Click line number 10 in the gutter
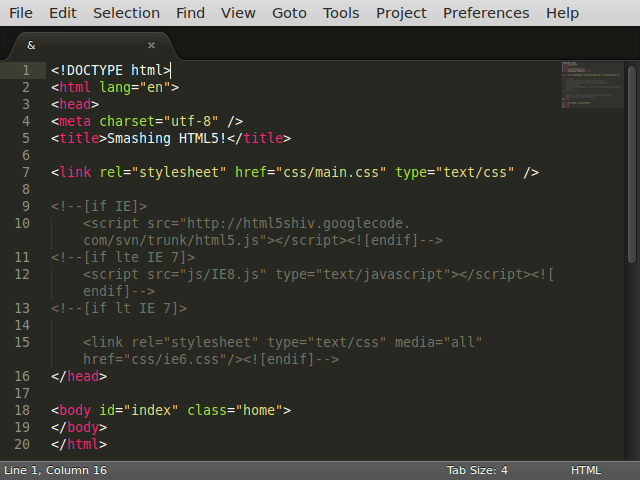The width and height of the screenshot is (640, 480). tap(22, 223)
